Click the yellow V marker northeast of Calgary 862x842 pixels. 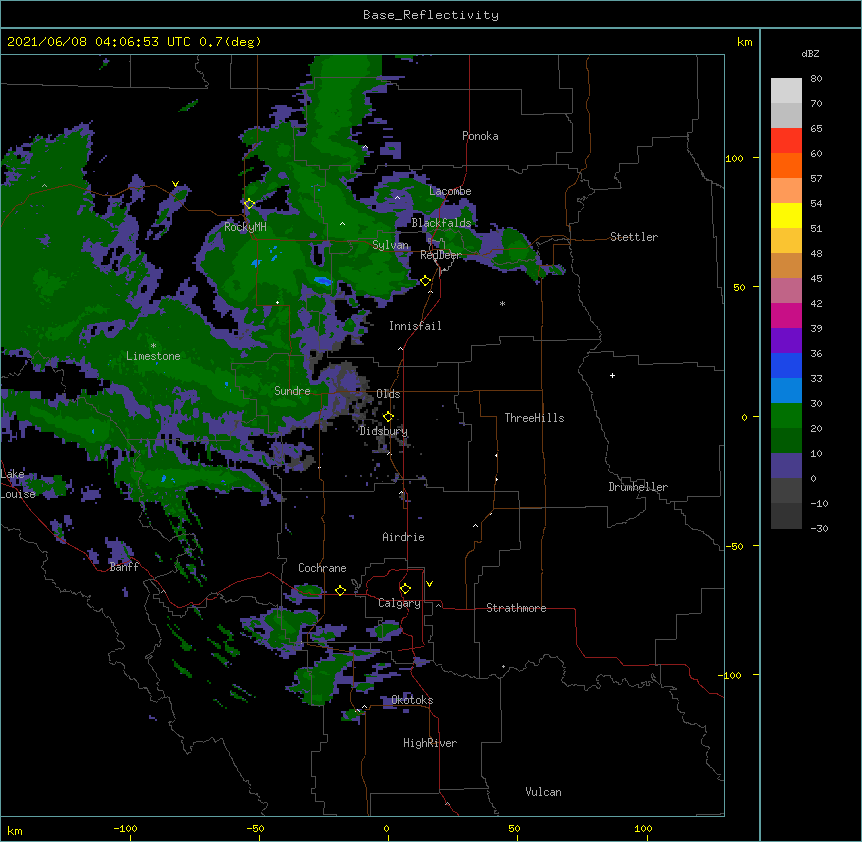429,584
